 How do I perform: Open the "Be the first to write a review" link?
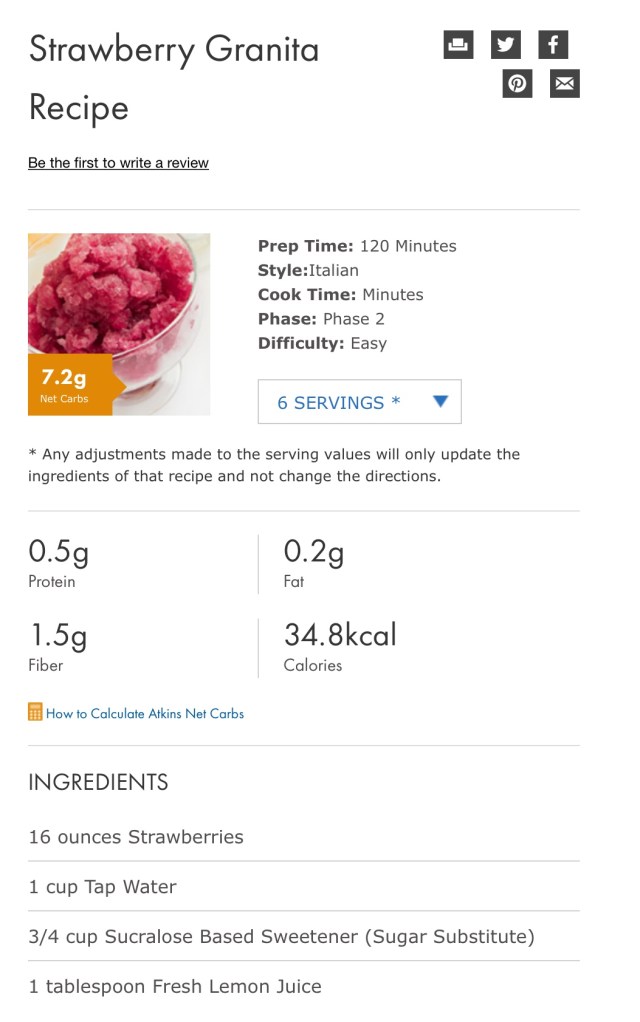coord(118,163)
